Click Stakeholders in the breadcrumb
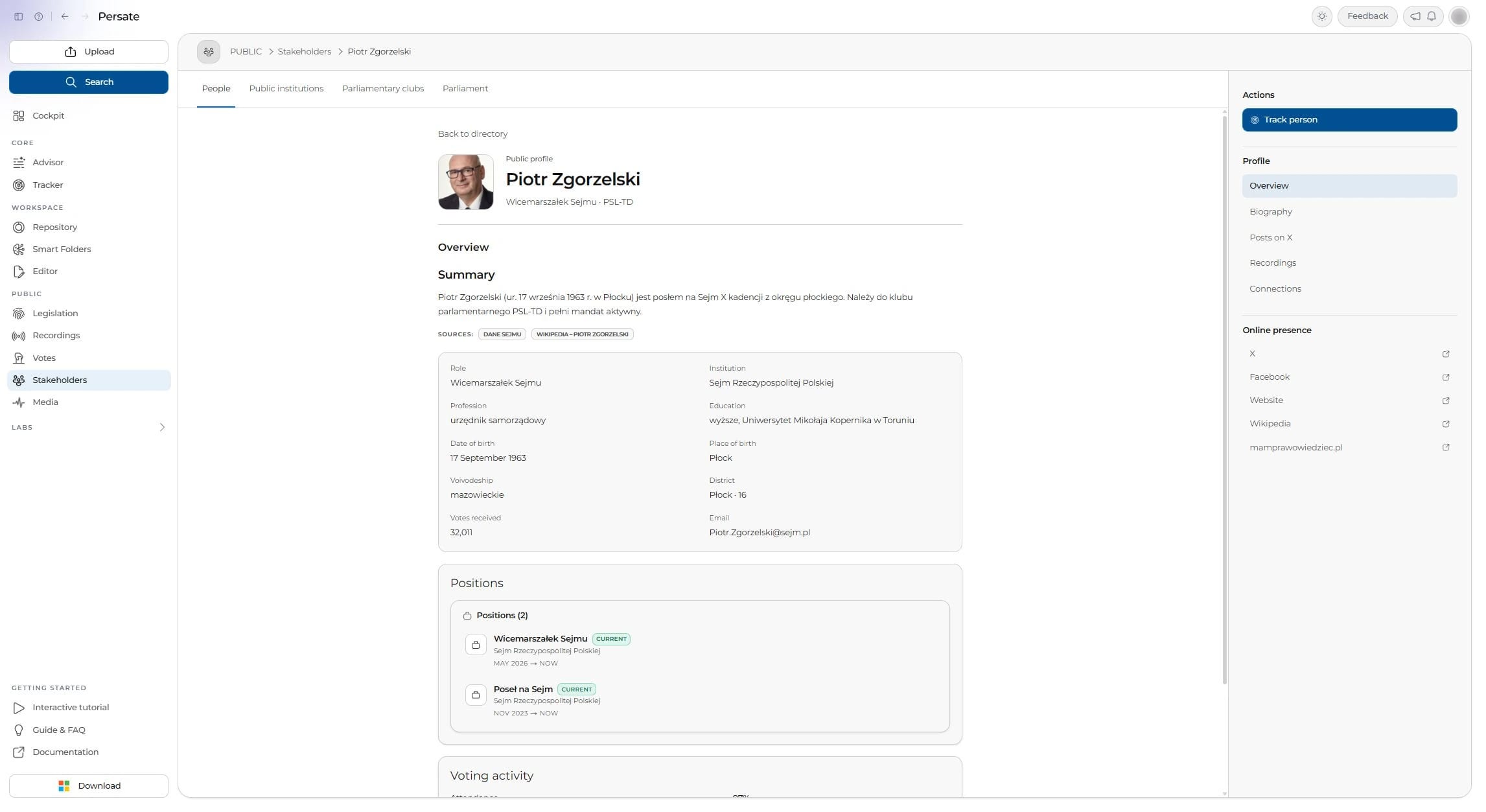 (305, 52)
